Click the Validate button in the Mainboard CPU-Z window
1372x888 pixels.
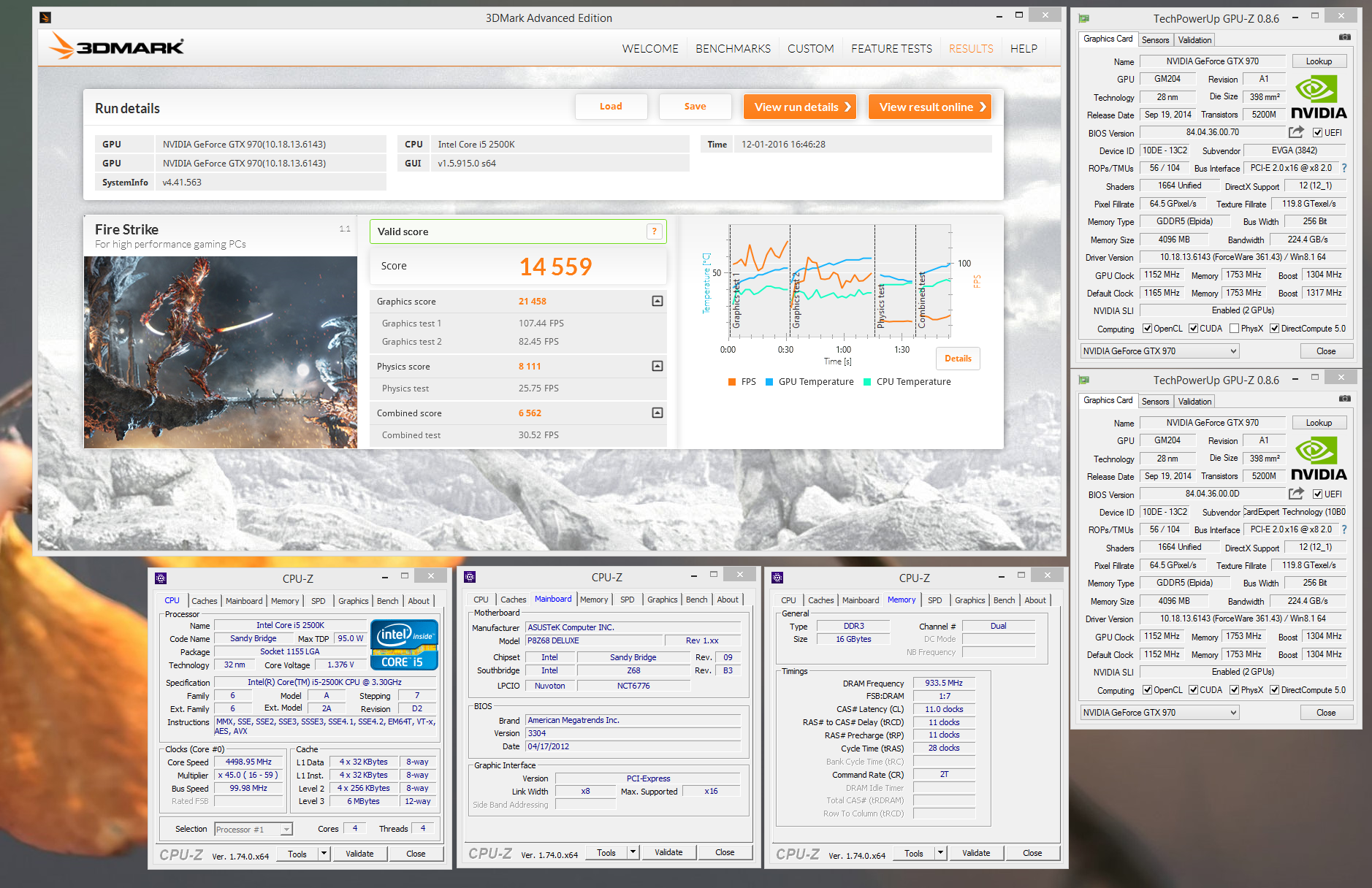pyautogui.click(x=668, y=852)
